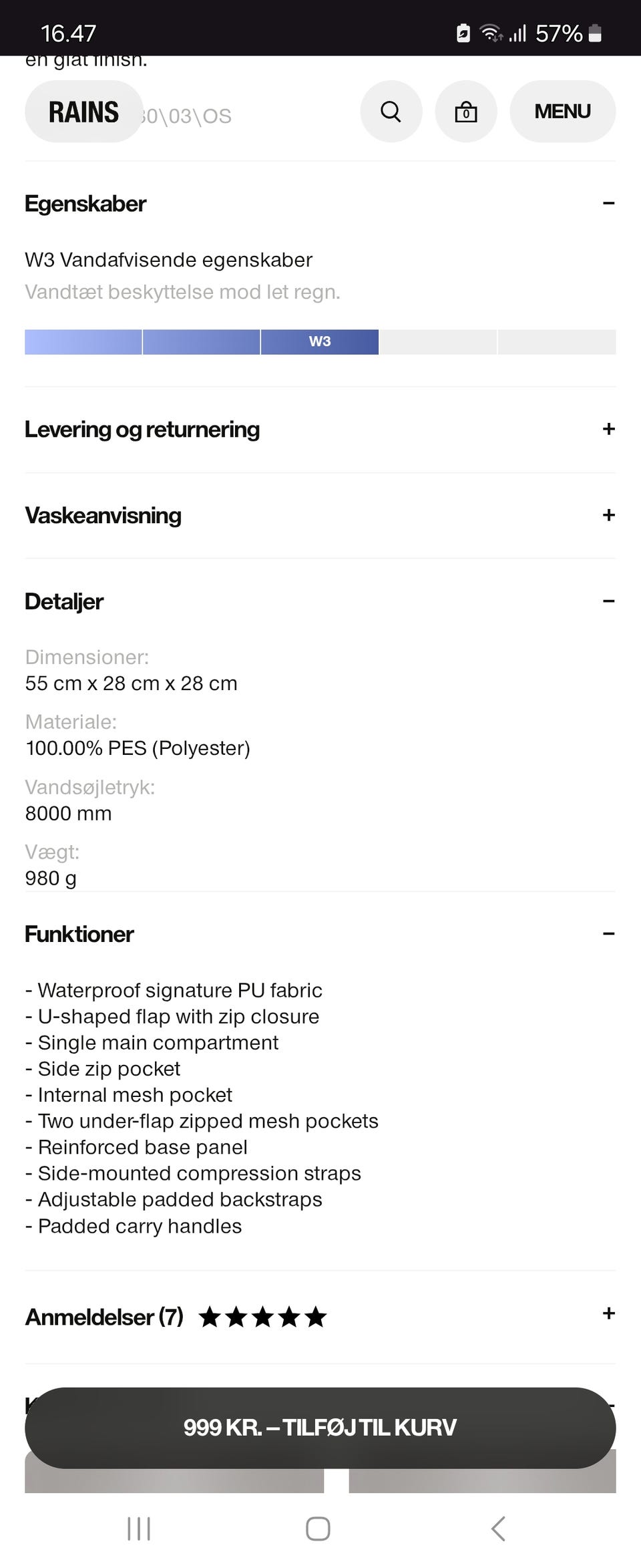Collapse the Funktioner section
Viewport: 641px width, 1568px height.
pos(608,933)
